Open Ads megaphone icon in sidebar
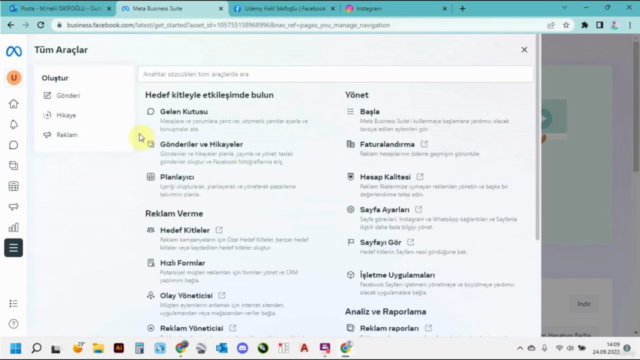The width and height of the screenshot is (640, 360). click(13, 207)
